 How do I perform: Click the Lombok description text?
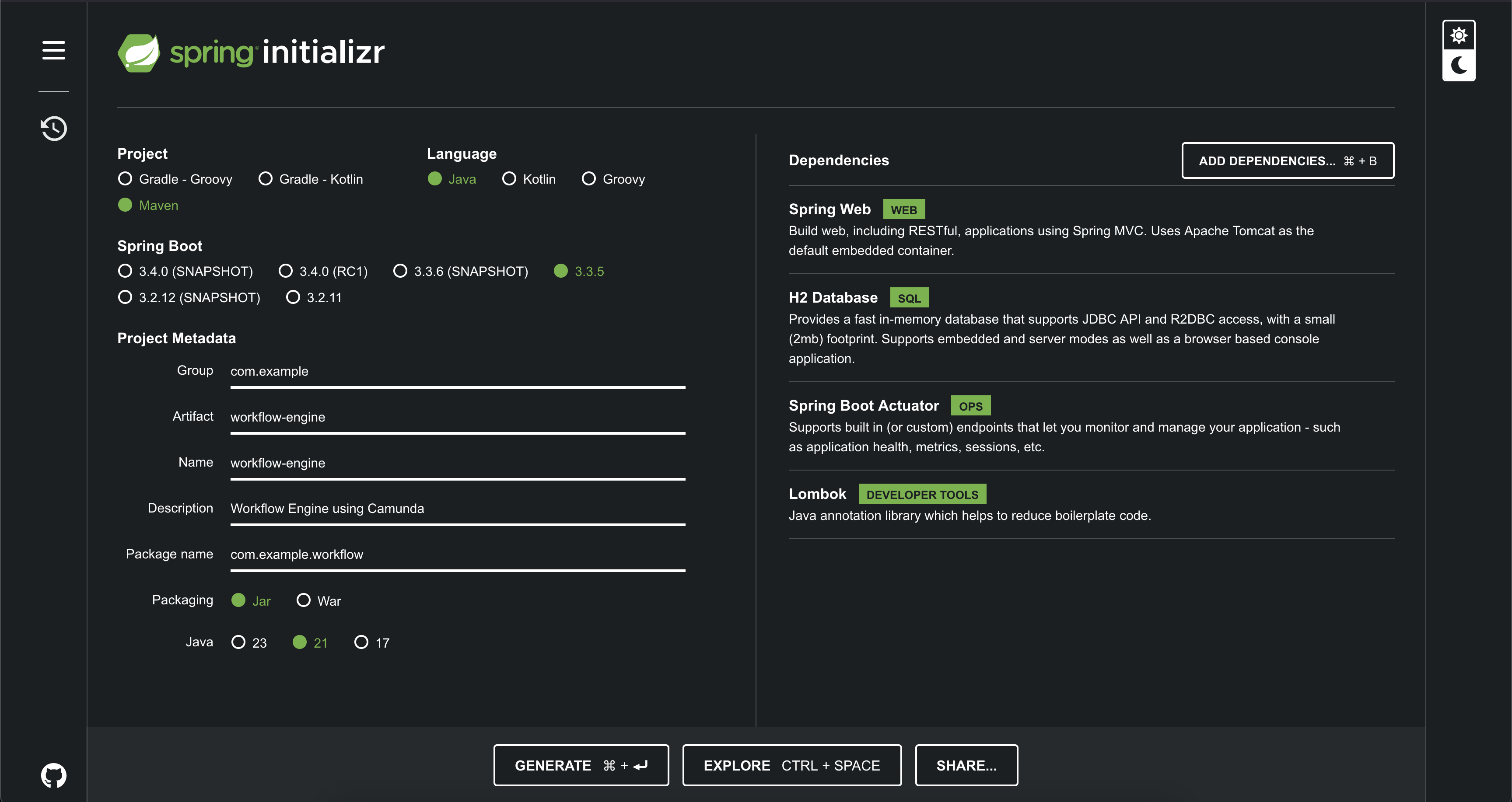tap(969, 516)
